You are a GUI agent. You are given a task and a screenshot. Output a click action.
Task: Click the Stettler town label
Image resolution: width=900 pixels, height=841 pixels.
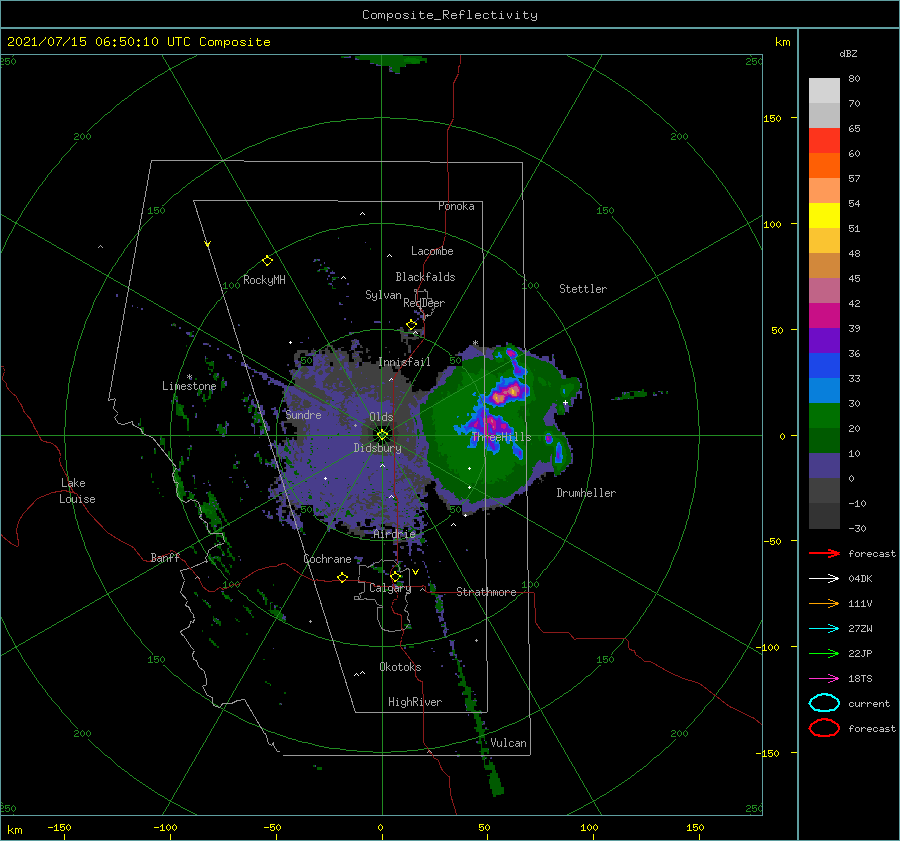point(583,289)
